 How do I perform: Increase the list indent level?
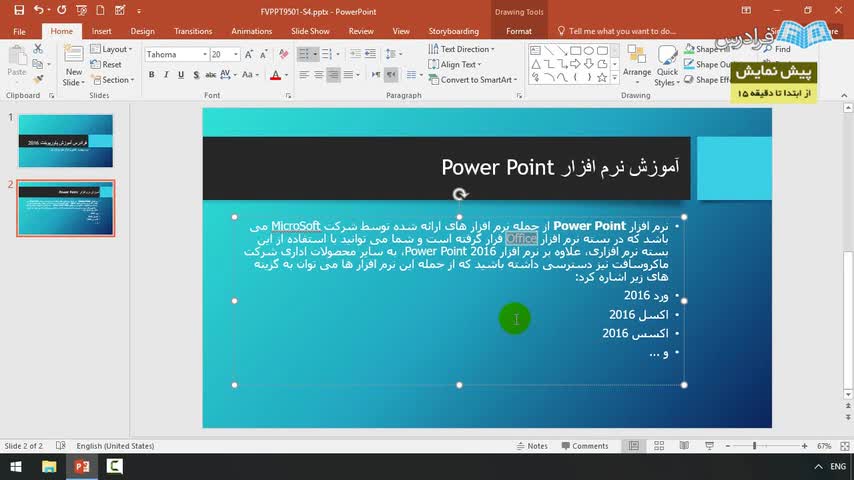coord(370,54)
